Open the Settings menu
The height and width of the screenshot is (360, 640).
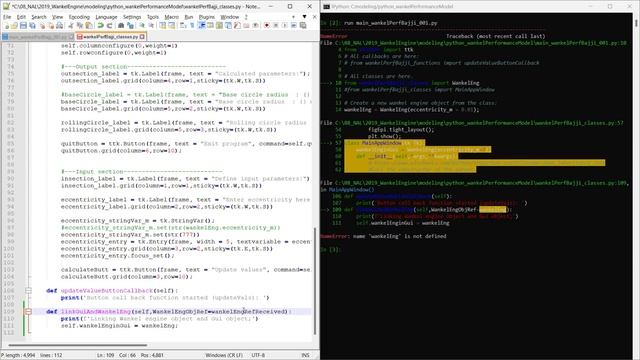(x=132, y=17)
